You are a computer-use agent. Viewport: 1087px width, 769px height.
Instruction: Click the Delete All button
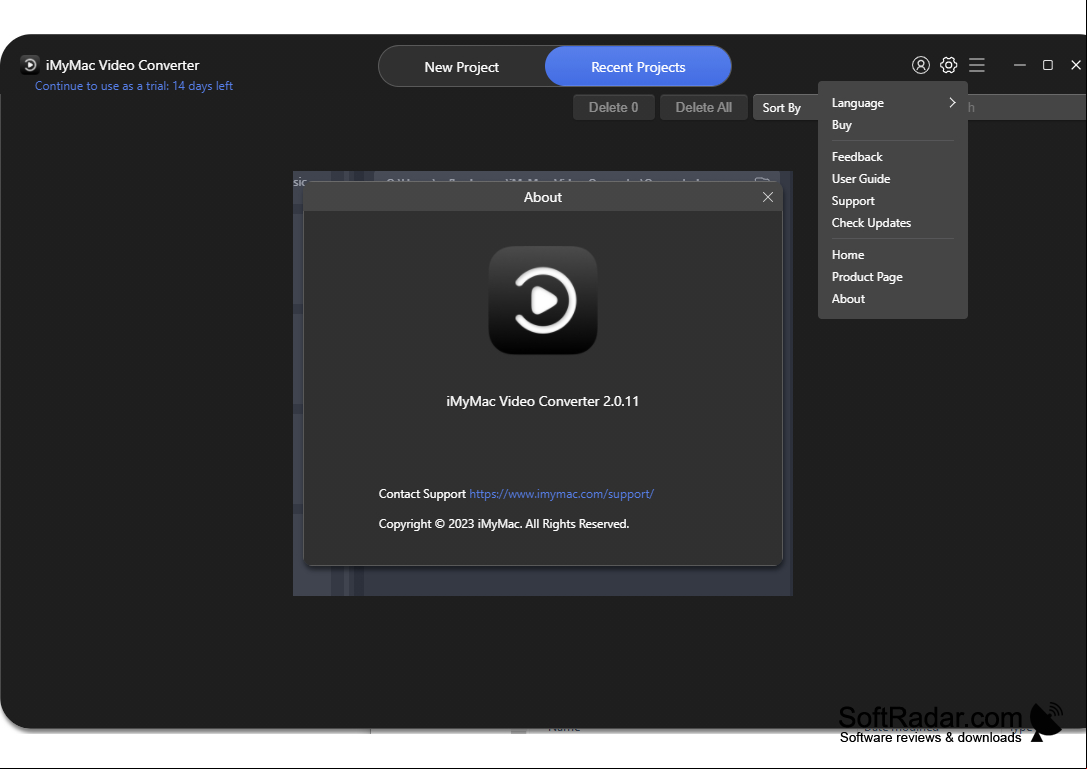(x=704, y=107)
